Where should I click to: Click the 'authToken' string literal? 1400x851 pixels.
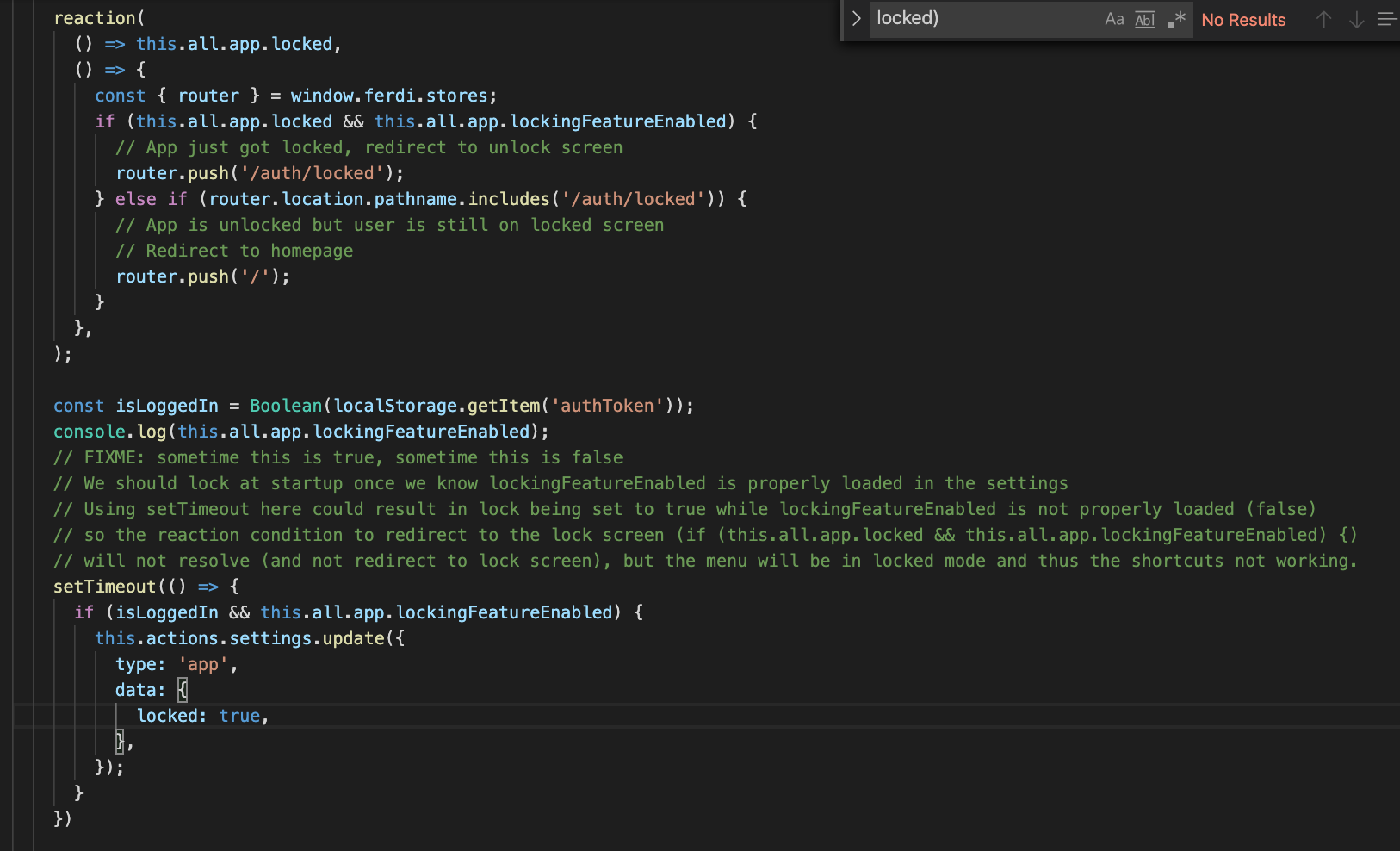click(x=607, y=406)
